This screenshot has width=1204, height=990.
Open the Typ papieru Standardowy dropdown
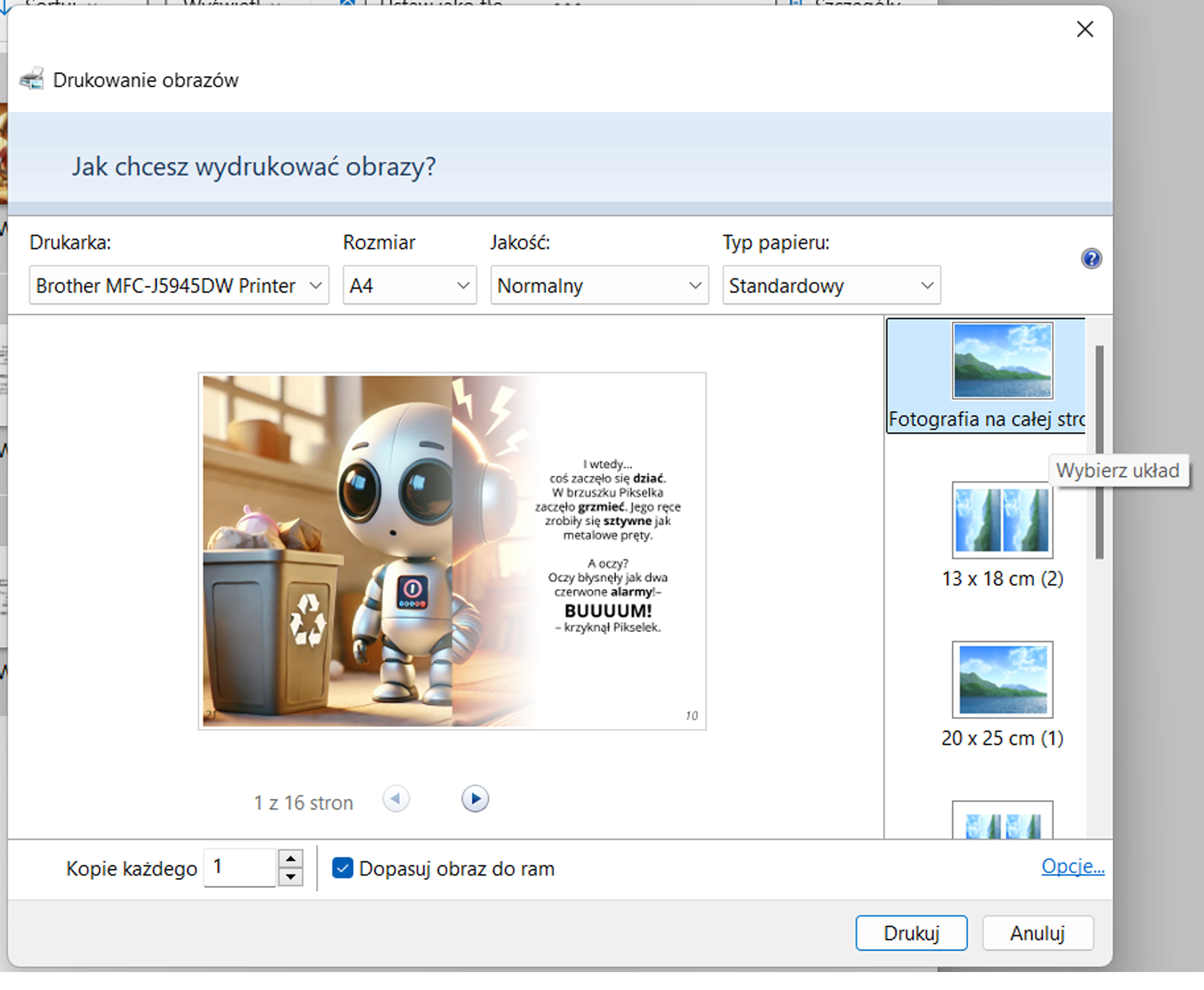pos(831,285)
